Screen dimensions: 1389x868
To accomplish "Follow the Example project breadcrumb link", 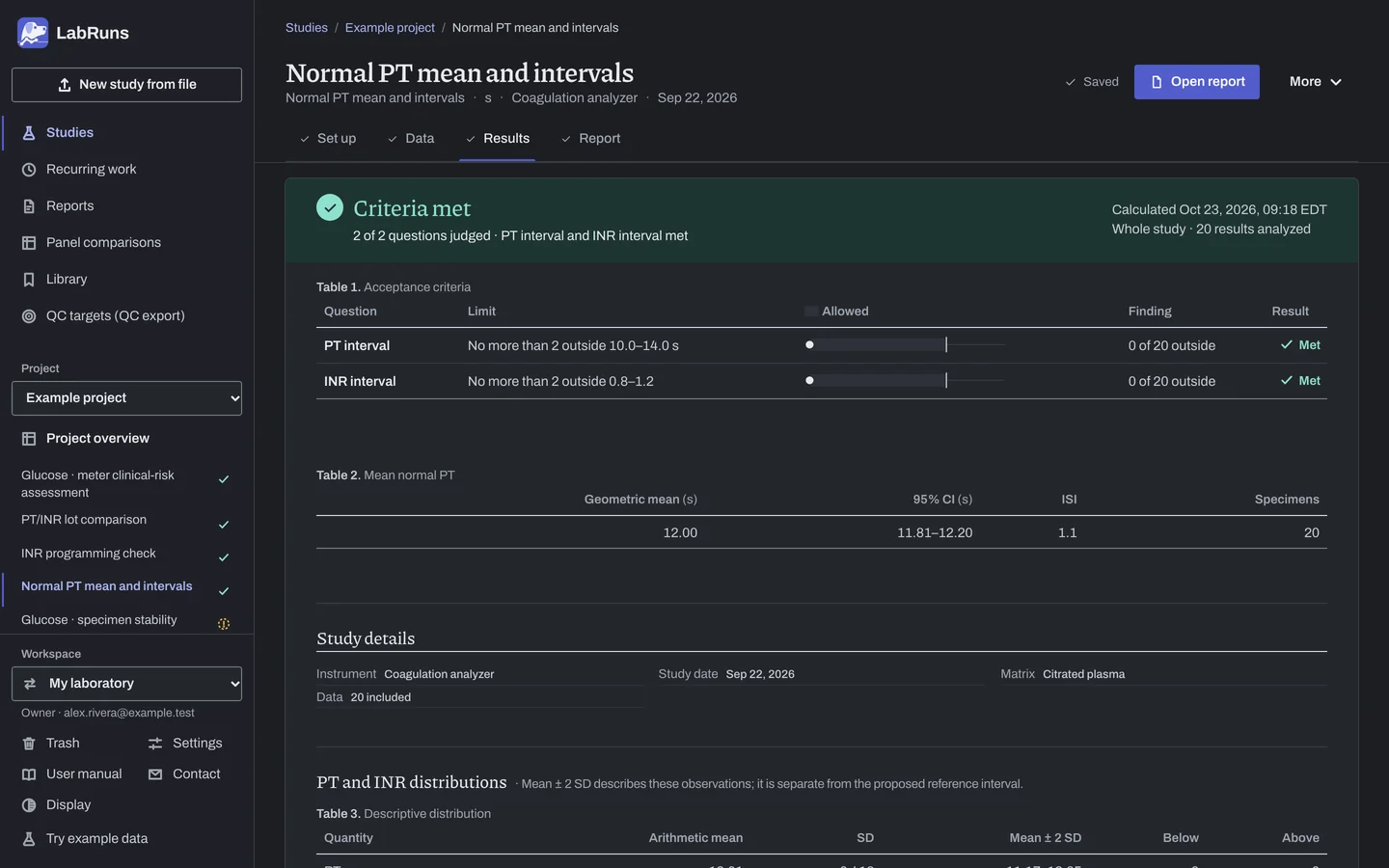I will (390, 28).
